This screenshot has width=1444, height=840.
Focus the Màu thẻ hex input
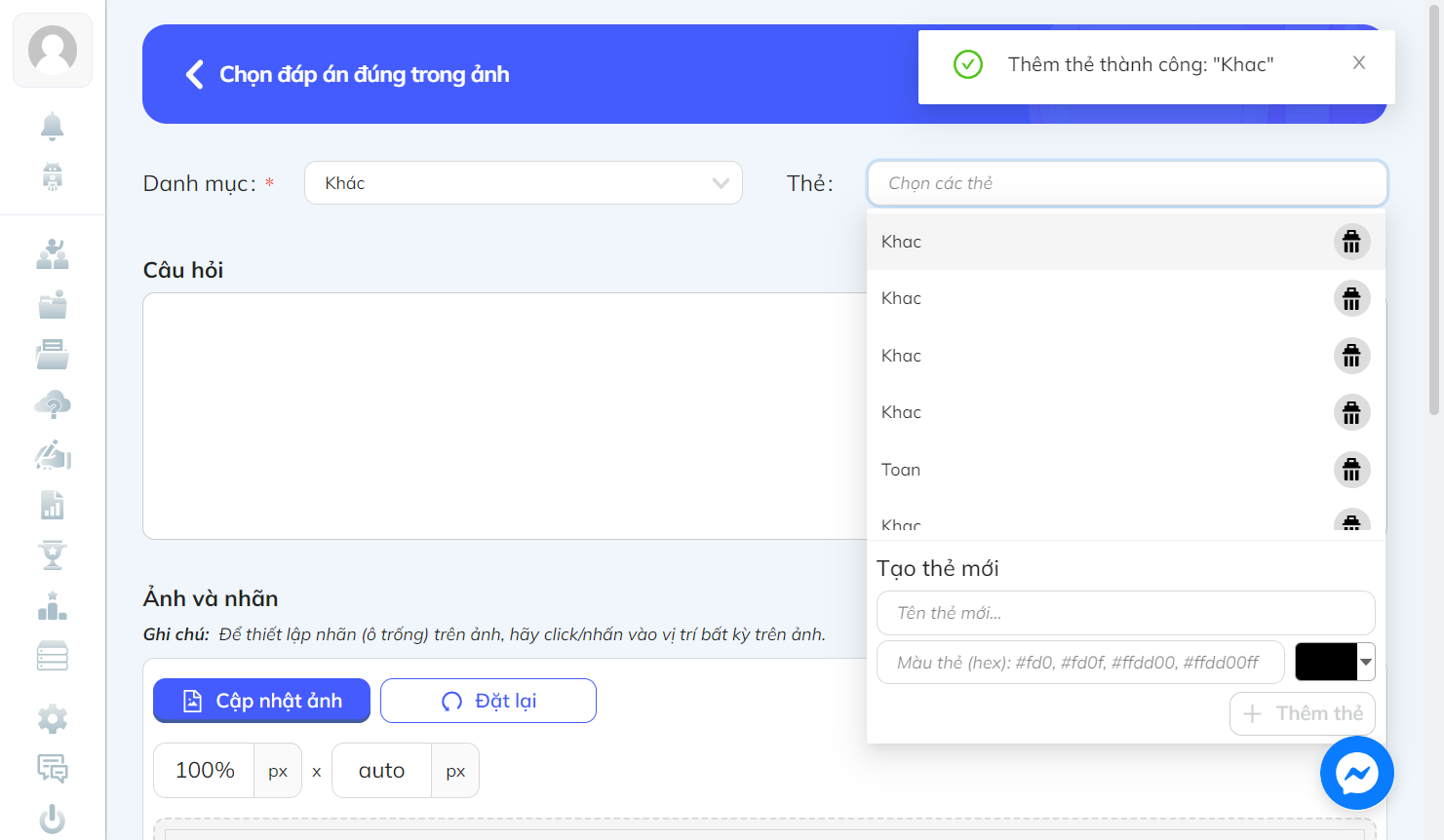click(x=1080, y=663)
